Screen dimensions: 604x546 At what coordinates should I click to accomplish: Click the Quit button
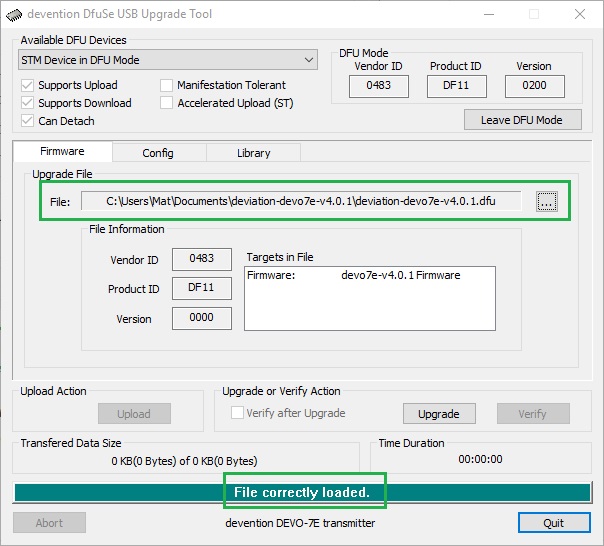[x=553, y=523]
